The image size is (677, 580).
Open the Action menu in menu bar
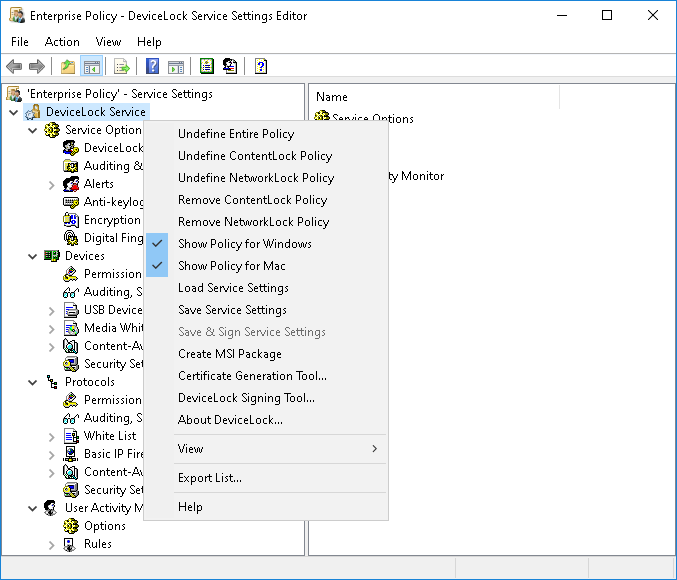(x=62, y=42)
